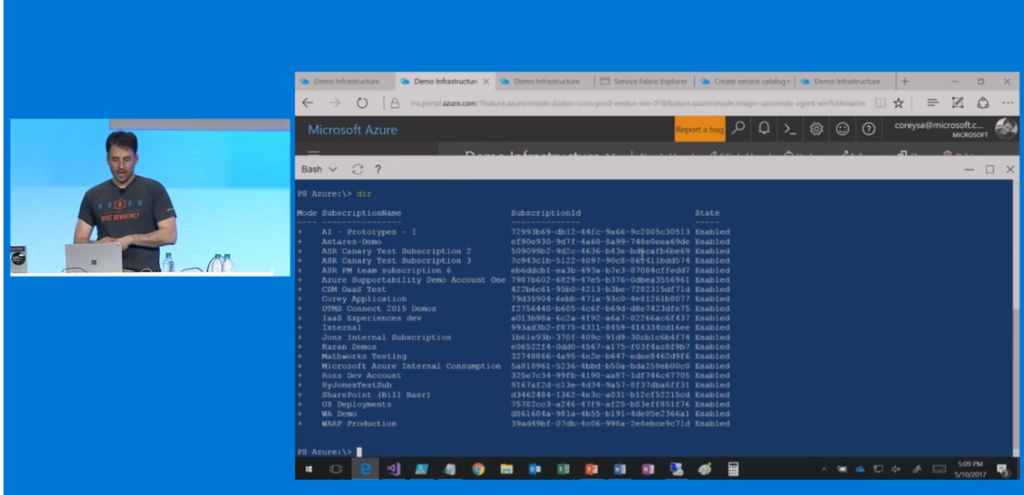Click 'CDM OaaS Test' subscription name
Viewport: 1024px width, 495px height.
click(x=353, y=289)
